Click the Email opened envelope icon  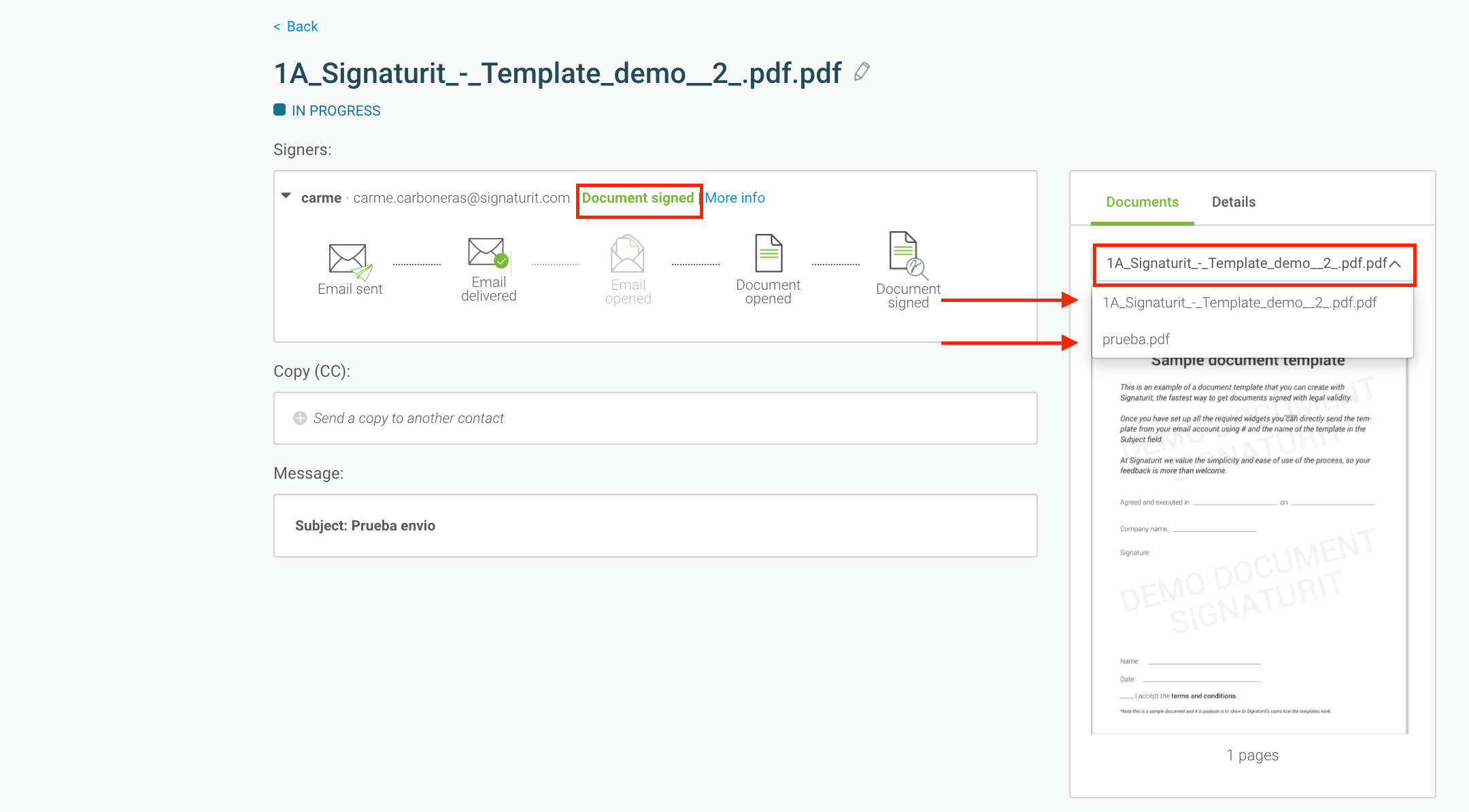point(628,254)
